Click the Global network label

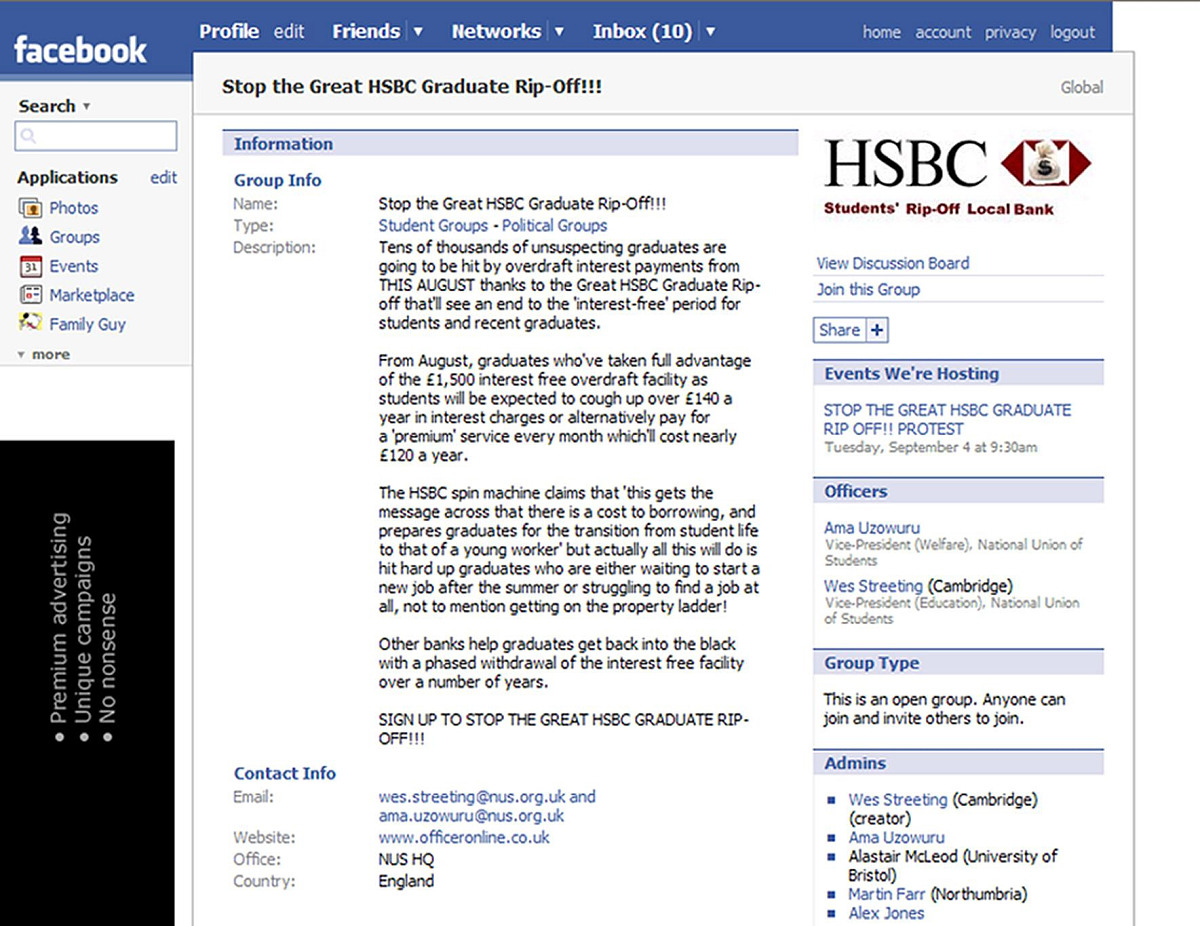click(1082, 87)
